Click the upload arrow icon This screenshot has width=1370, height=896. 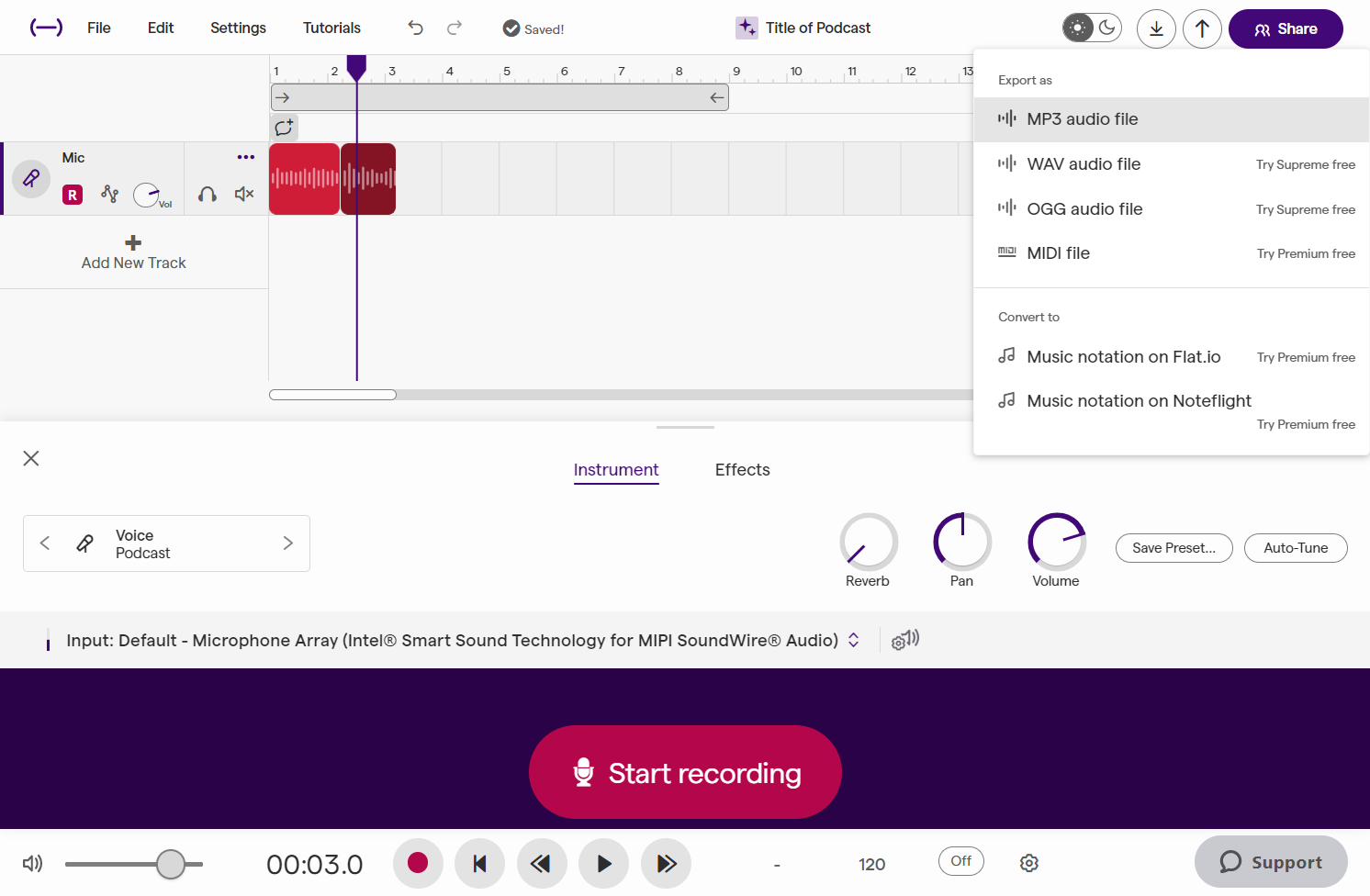coord(1202,28)
